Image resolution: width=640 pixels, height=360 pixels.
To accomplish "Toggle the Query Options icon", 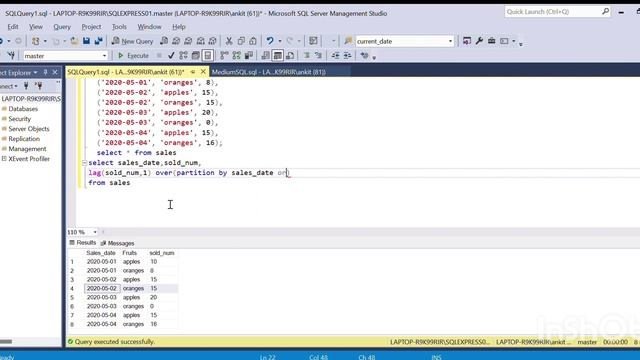I will [x=196, y=56].
